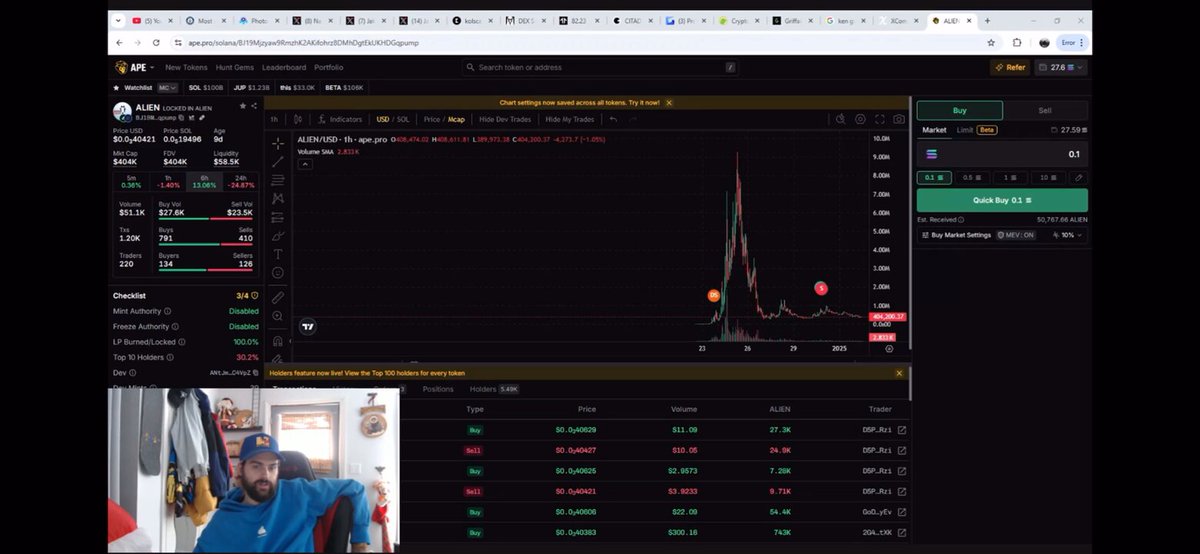Open the emoji icons tool

[x=278, y=273]
